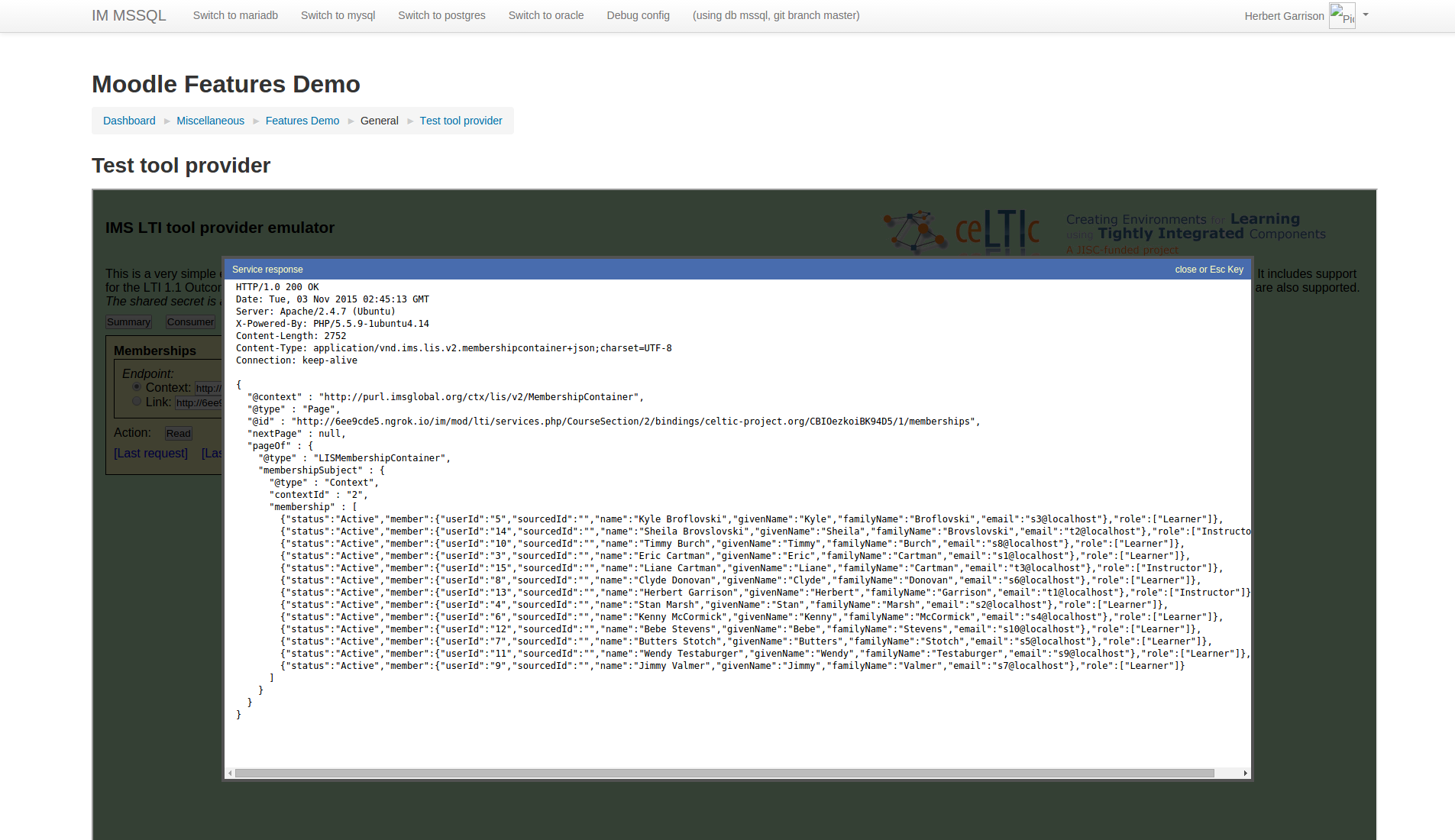Click the Bebe Stevens membership row
This screenshot has height=840, width=1455.
click(x=740, y=629)
